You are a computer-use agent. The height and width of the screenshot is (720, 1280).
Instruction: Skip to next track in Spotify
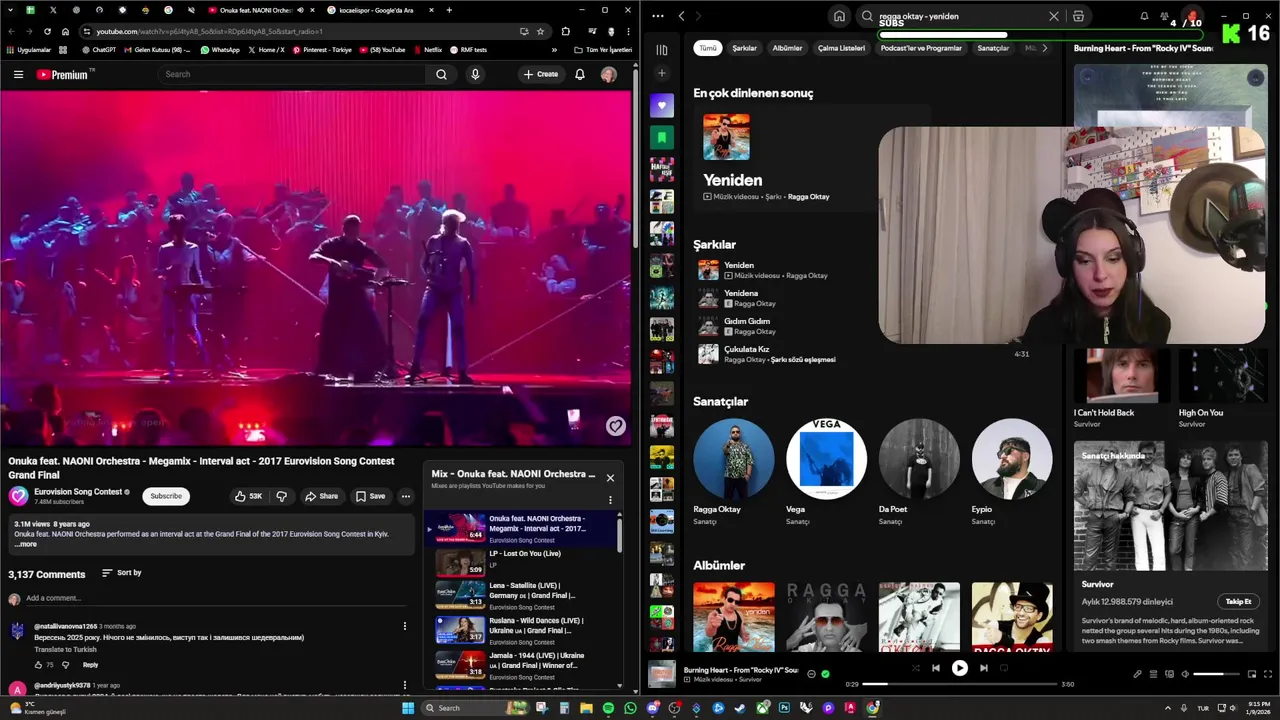[x=983, y=668]
